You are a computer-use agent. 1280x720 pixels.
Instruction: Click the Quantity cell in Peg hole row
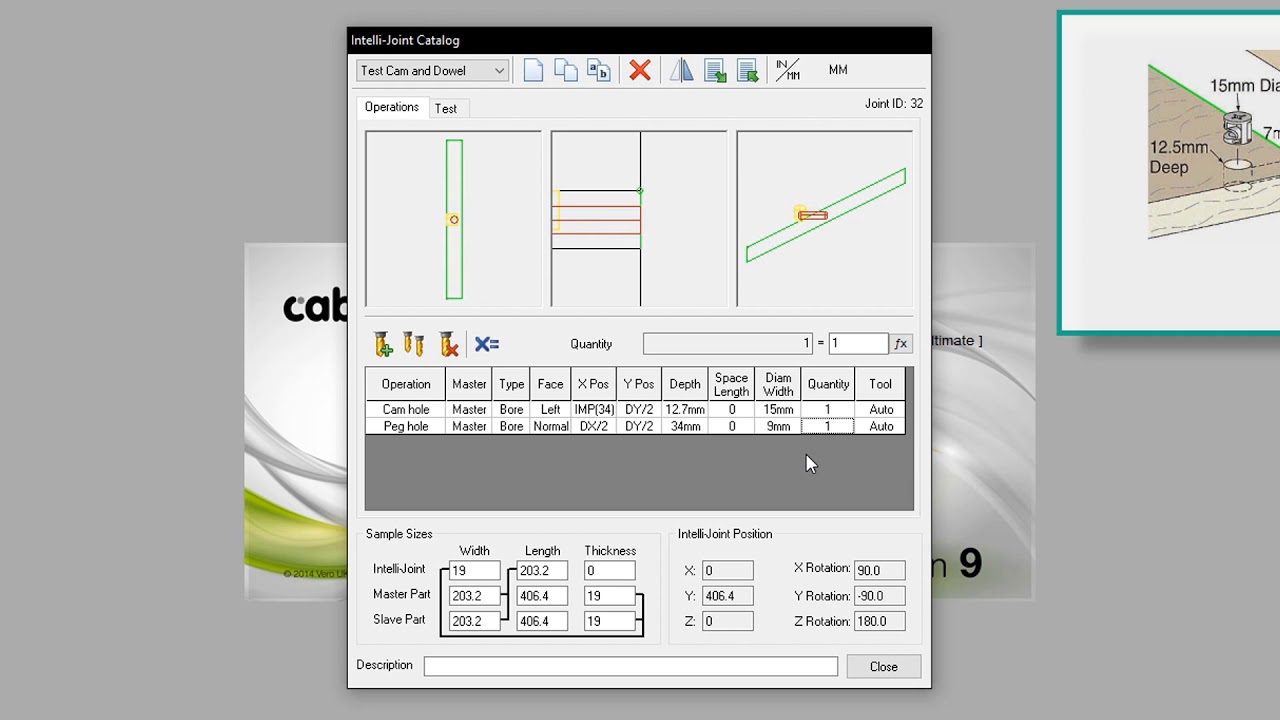[x=828, y=426]
